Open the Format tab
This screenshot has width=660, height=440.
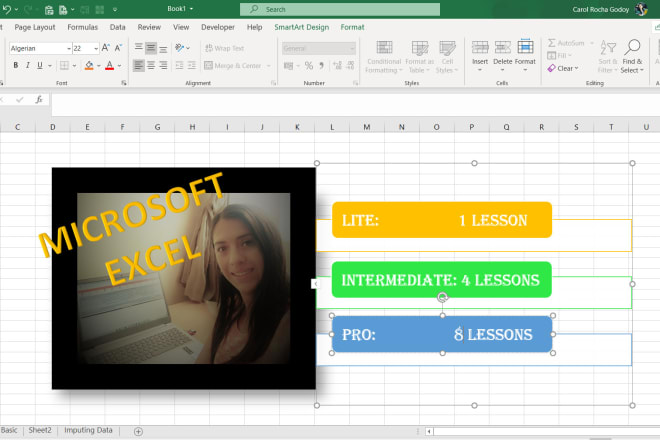tap(352, 27)
